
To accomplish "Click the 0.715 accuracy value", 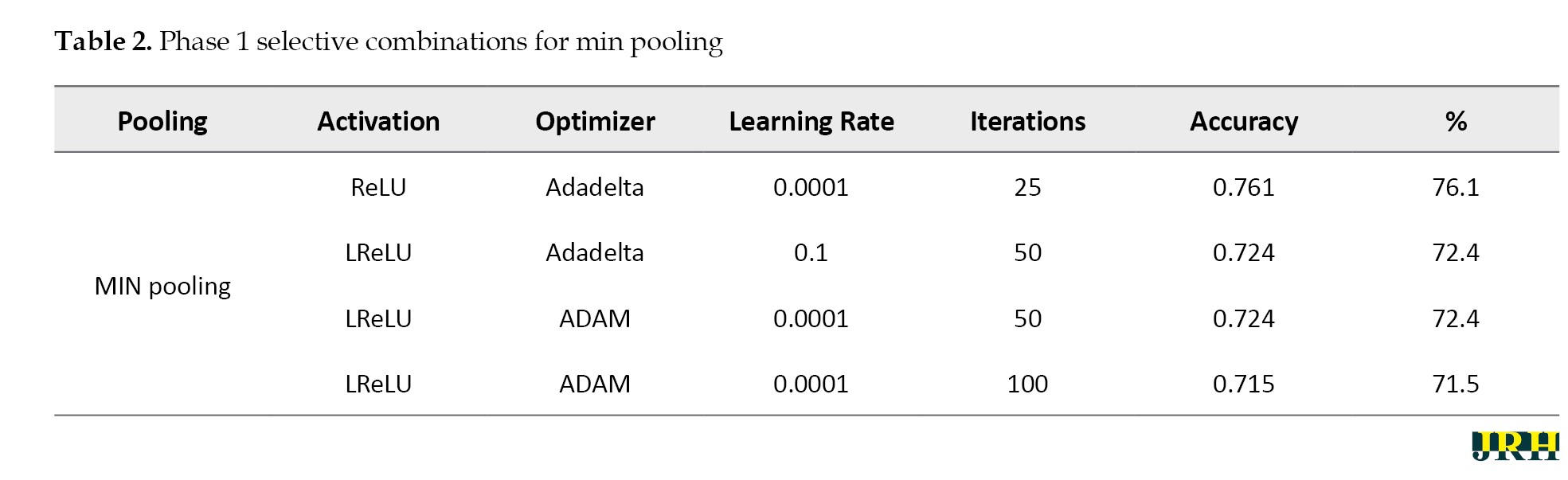I will tap(1244, 384).
